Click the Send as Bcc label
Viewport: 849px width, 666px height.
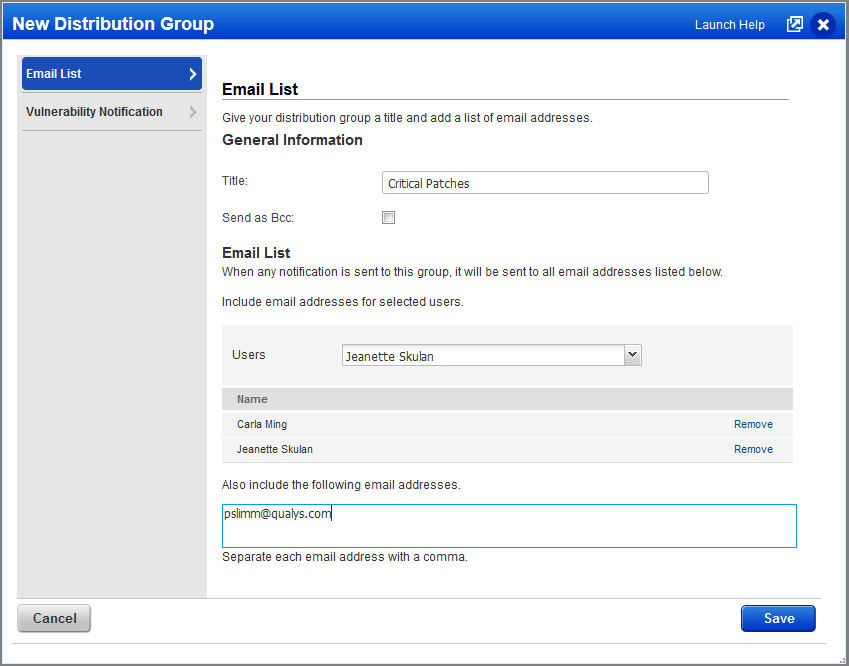tap(258, 218)
